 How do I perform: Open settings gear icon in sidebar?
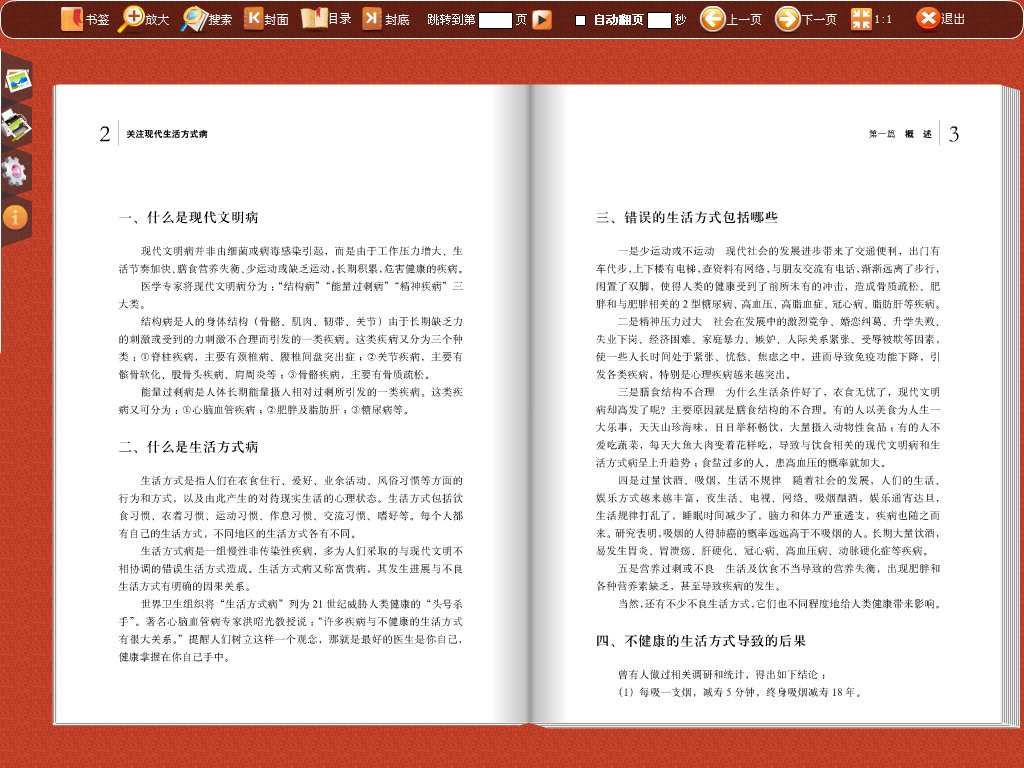pos(14,171)
